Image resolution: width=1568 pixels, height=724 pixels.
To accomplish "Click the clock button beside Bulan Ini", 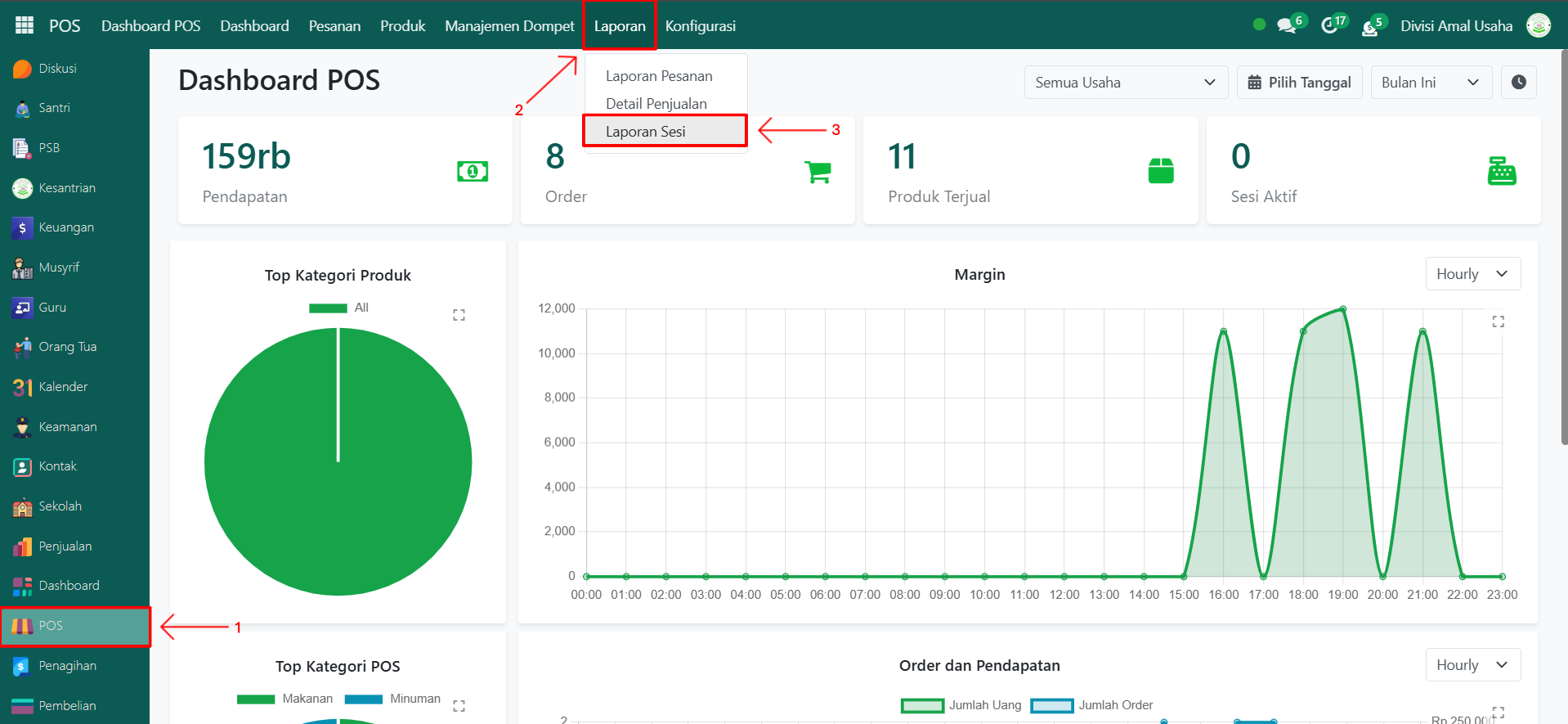I will click(1518, 83).
